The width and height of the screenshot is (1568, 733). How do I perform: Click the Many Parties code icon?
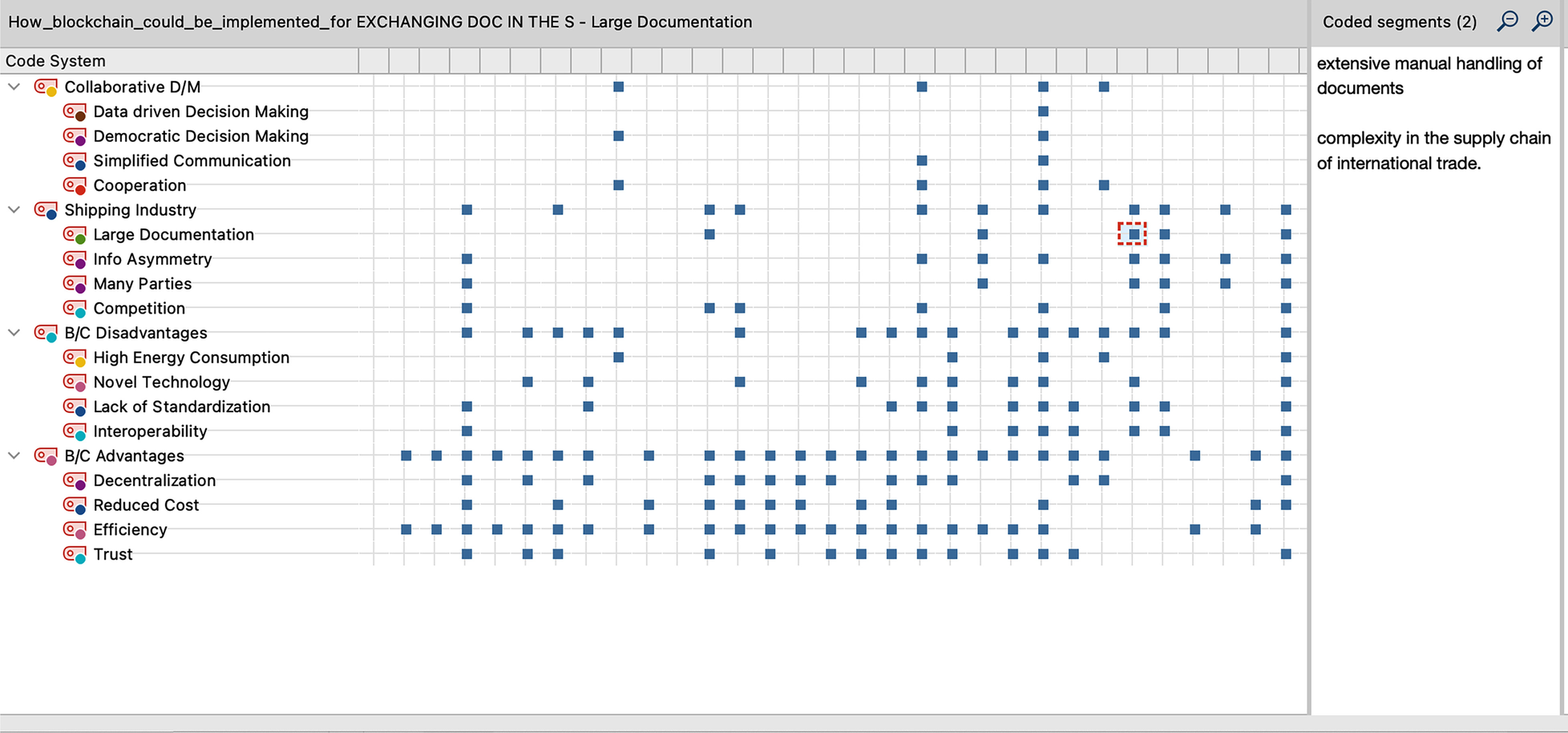tap(75, 284)
